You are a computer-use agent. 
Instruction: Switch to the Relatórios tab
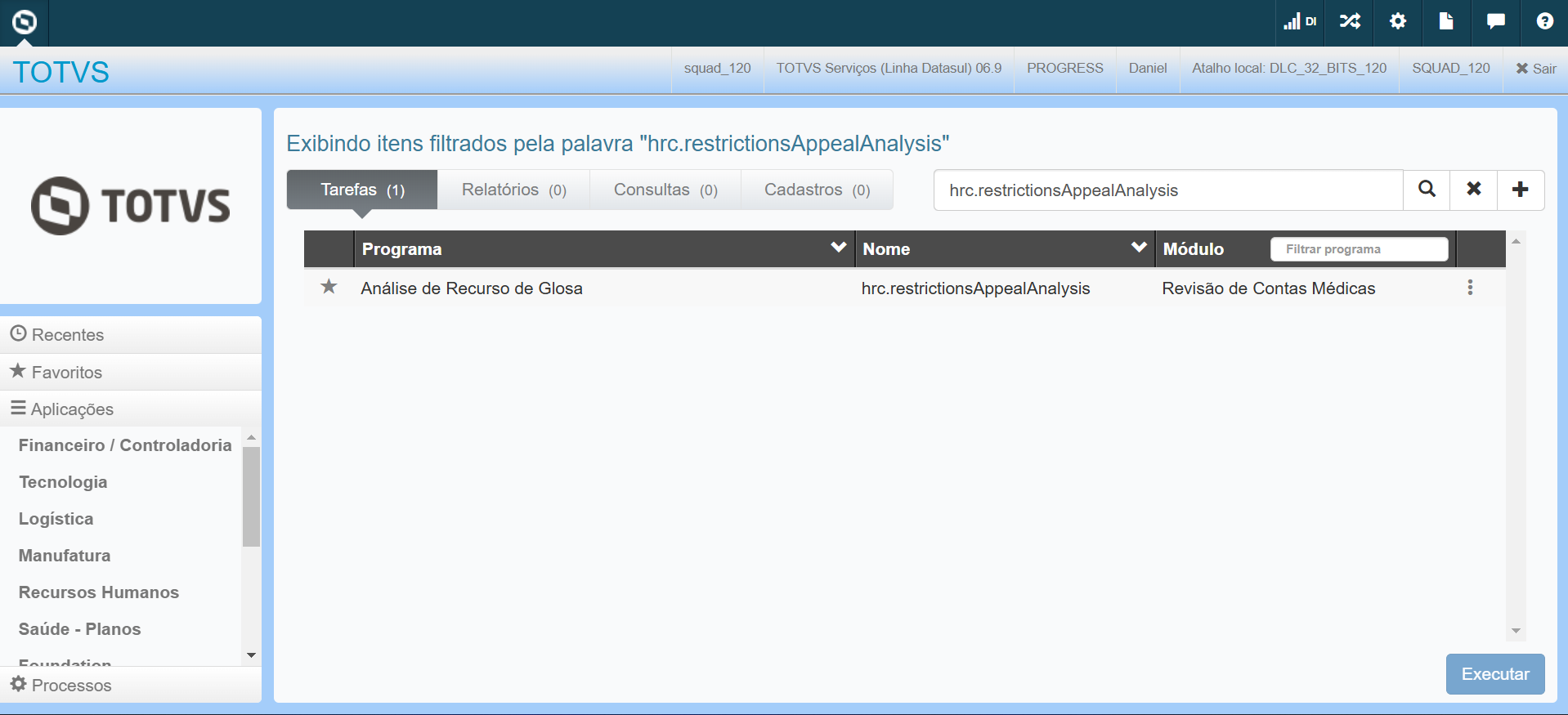[514, 190]
